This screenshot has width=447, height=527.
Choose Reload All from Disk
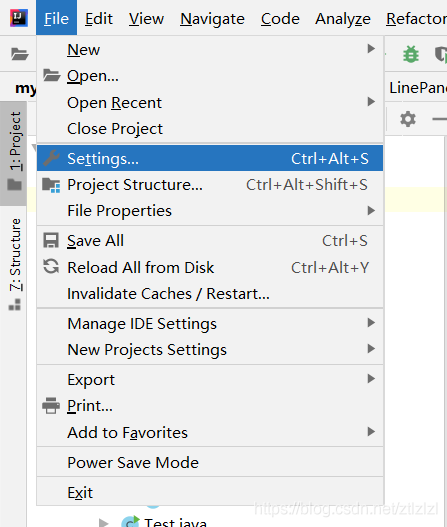click(x=210, y=268)
